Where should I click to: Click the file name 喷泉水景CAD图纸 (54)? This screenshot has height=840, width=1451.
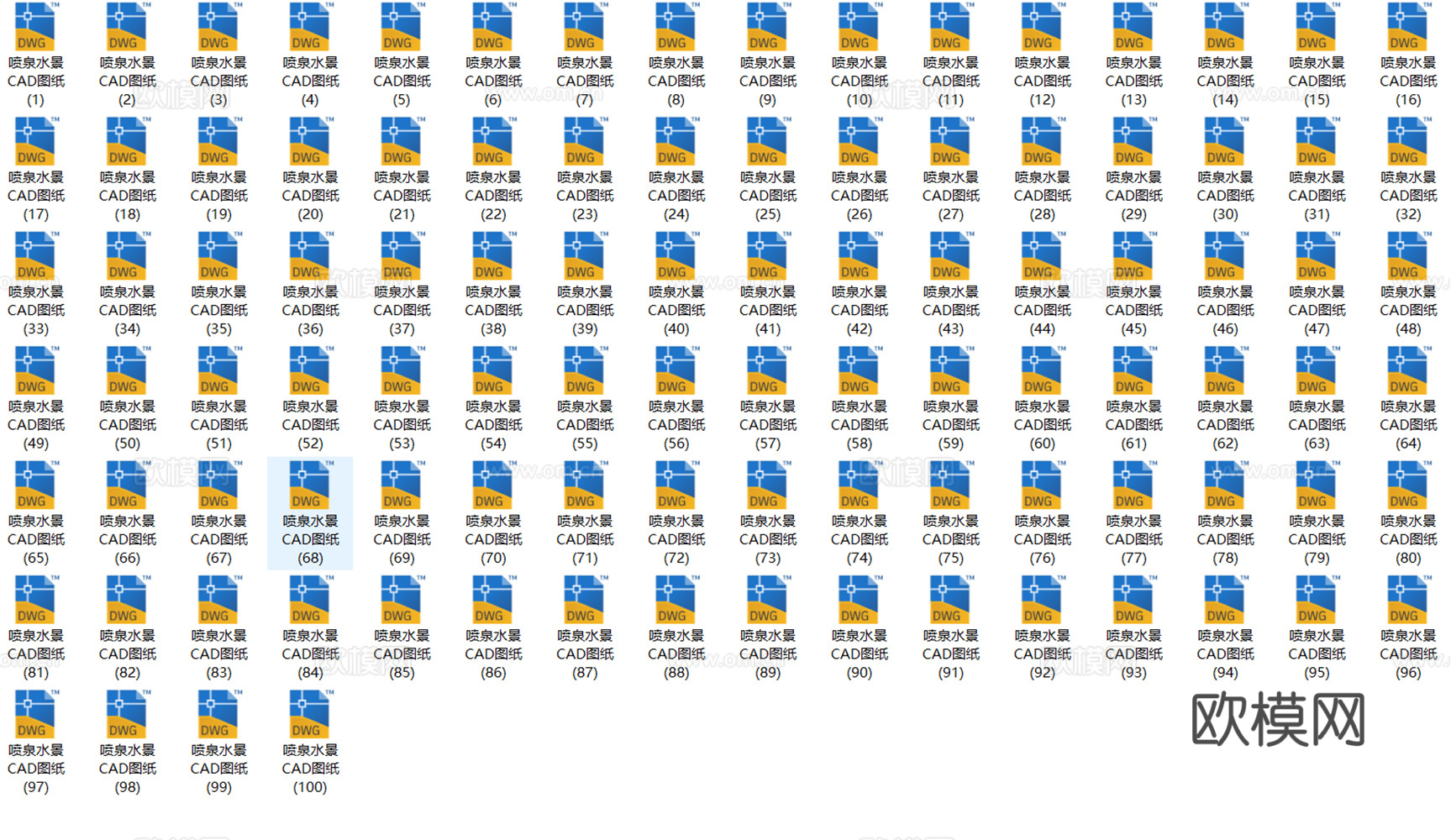point(493,425)
